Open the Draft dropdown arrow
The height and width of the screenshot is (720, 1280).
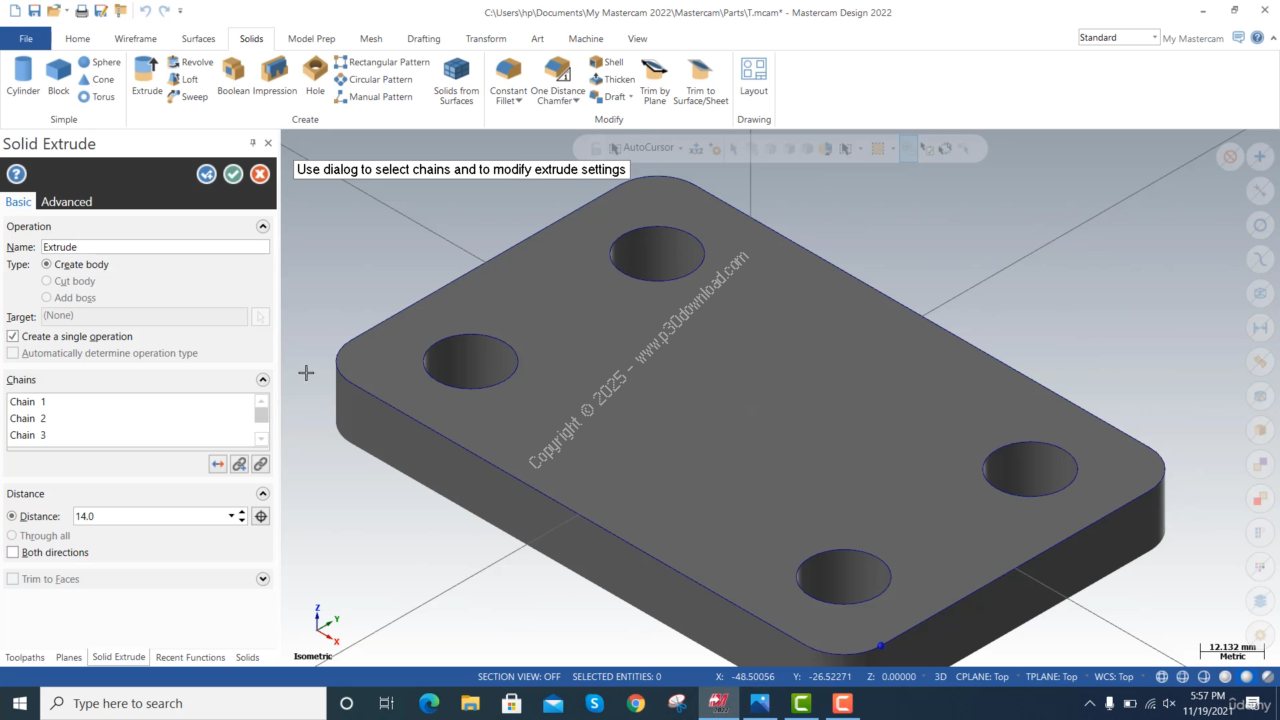point(631,97)
